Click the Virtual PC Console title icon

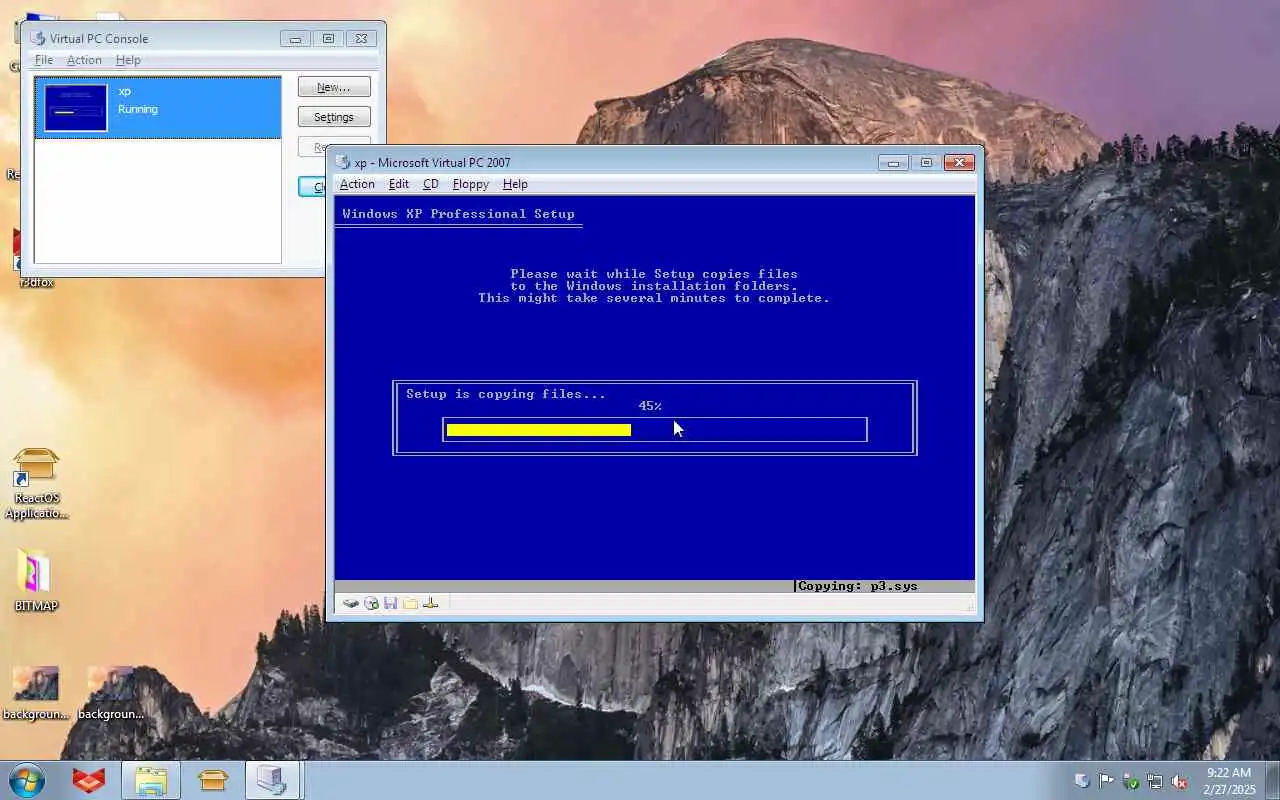coord(38,38)
